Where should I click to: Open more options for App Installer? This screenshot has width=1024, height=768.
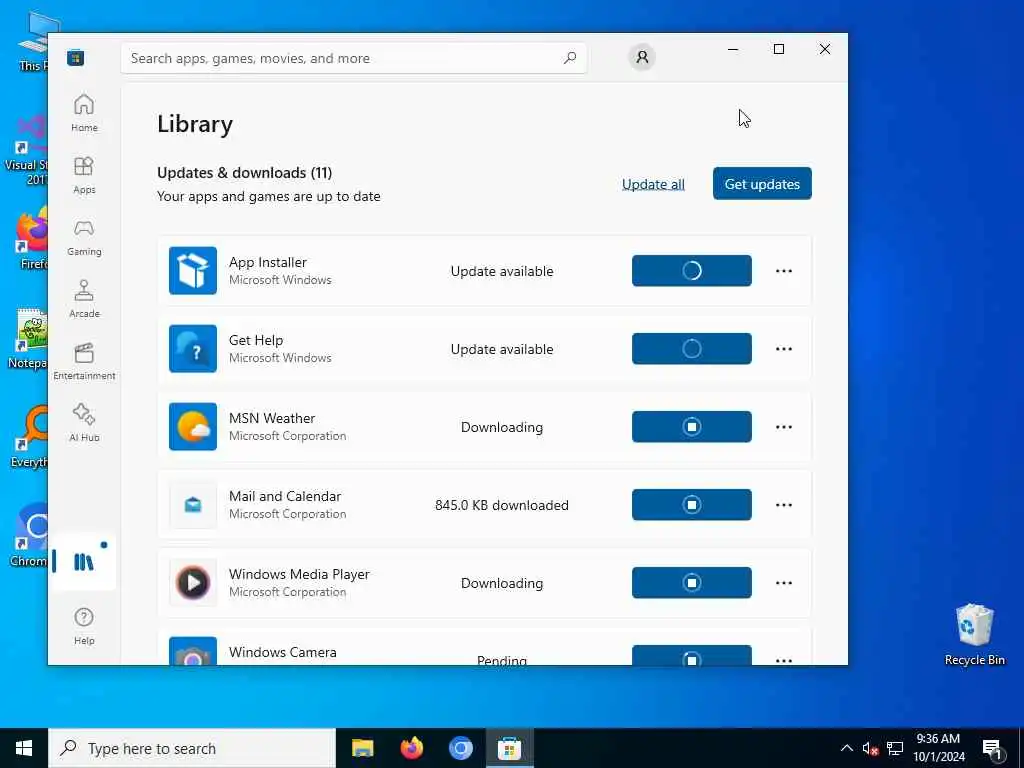coord(784,270)
